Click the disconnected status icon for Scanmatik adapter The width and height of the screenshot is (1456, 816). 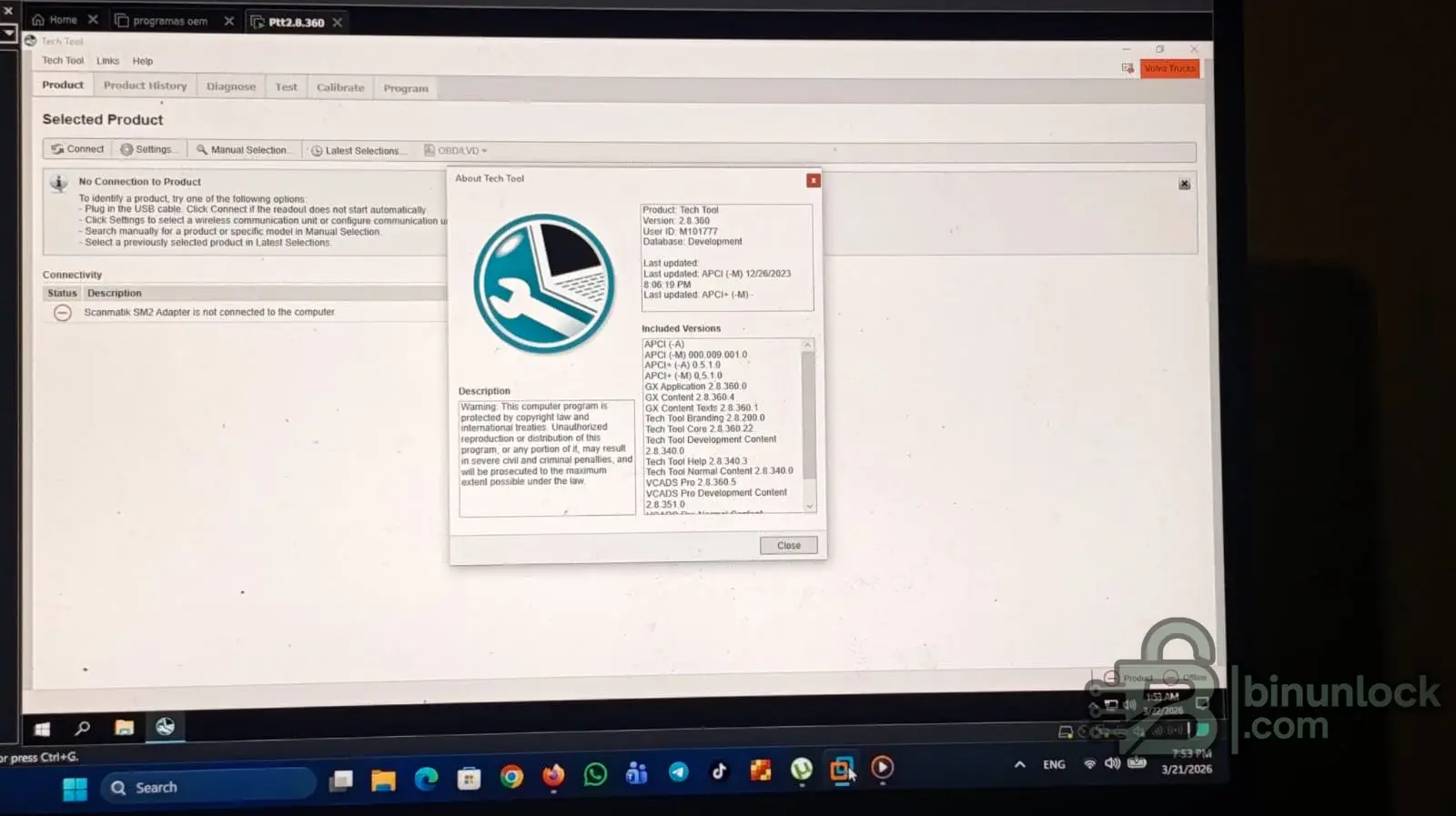click(x=62, y=313)
